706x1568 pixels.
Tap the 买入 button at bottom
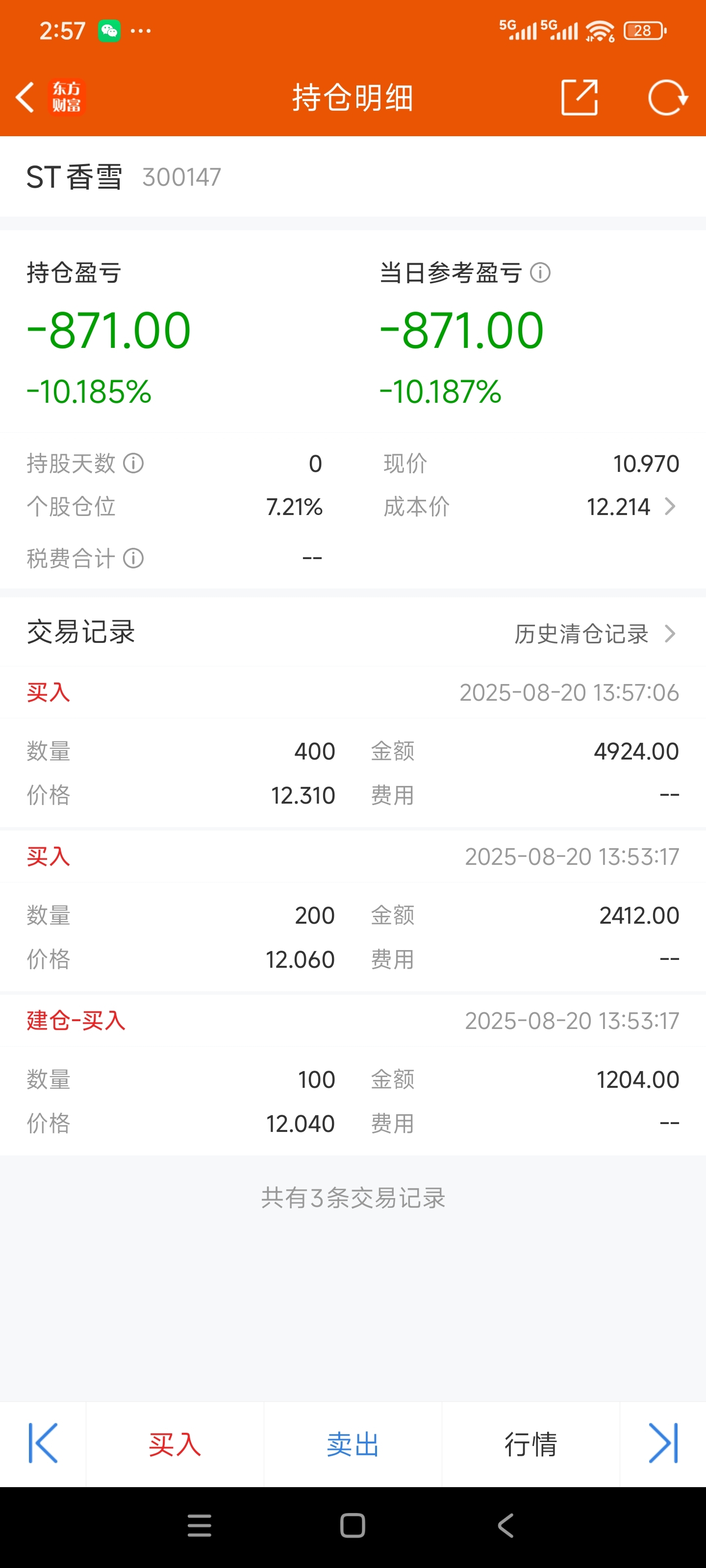(175, 1444)
